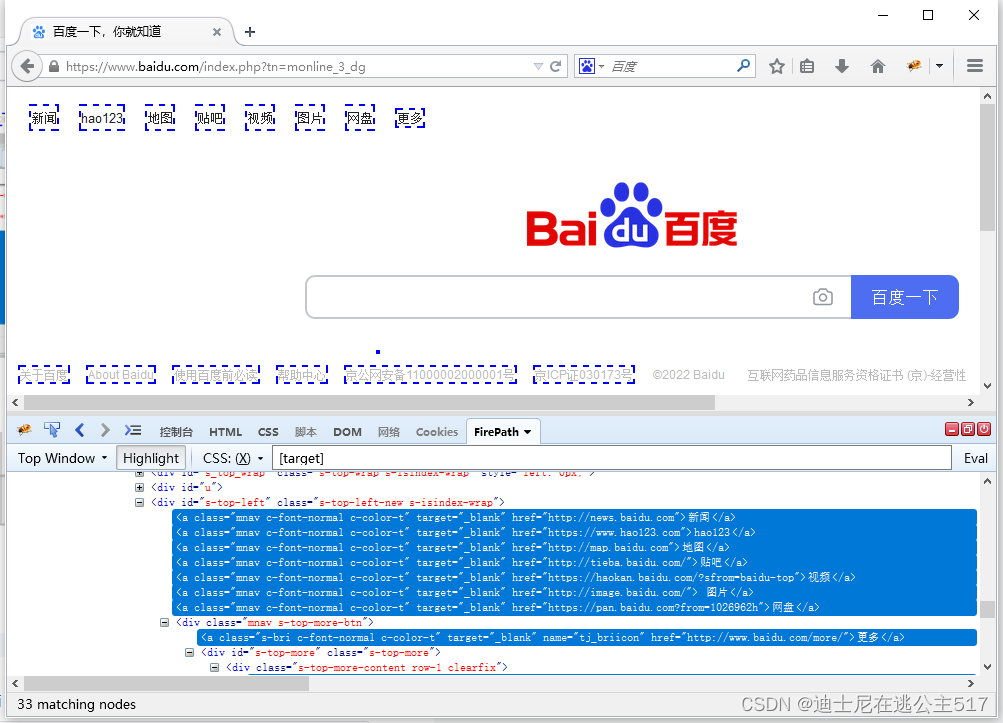
Task: Activate the inspect element pointer icon
Action: pos(52,430)
